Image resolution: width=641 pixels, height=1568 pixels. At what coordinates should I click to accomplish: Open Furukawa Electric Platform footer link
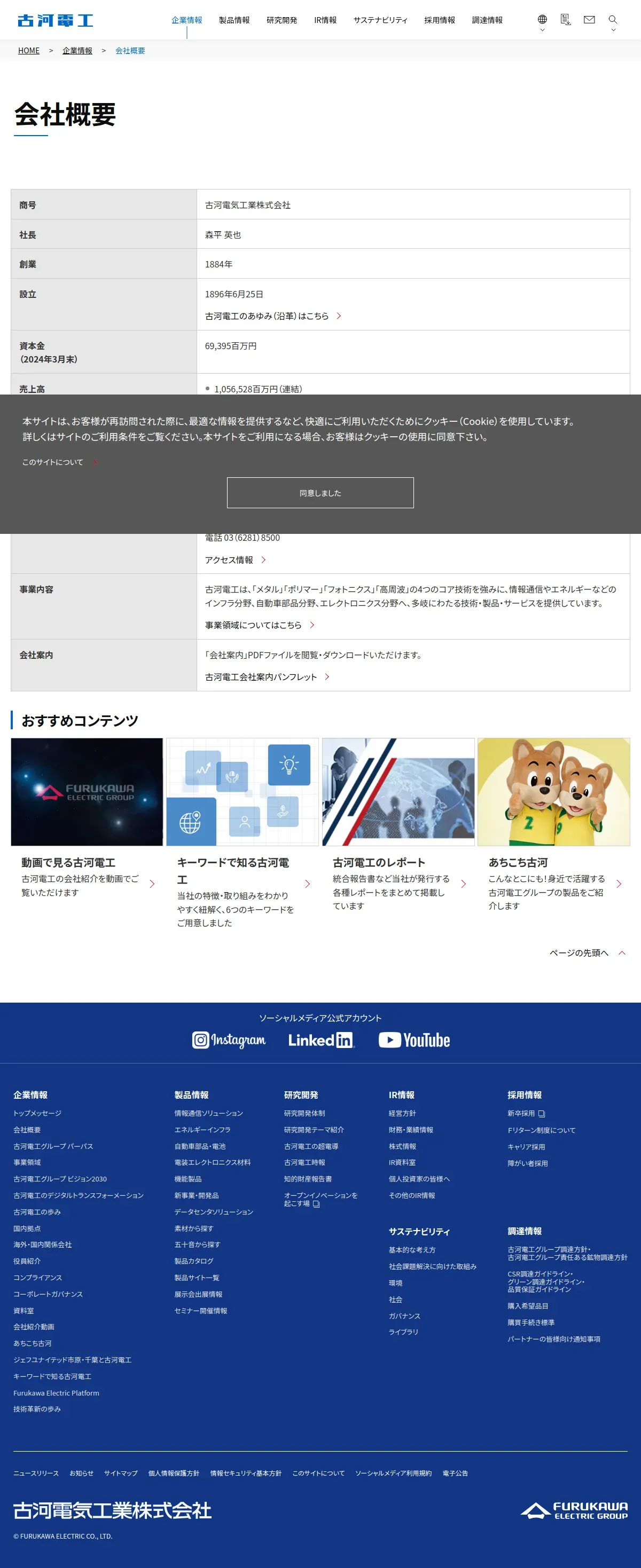point(56,1393)
